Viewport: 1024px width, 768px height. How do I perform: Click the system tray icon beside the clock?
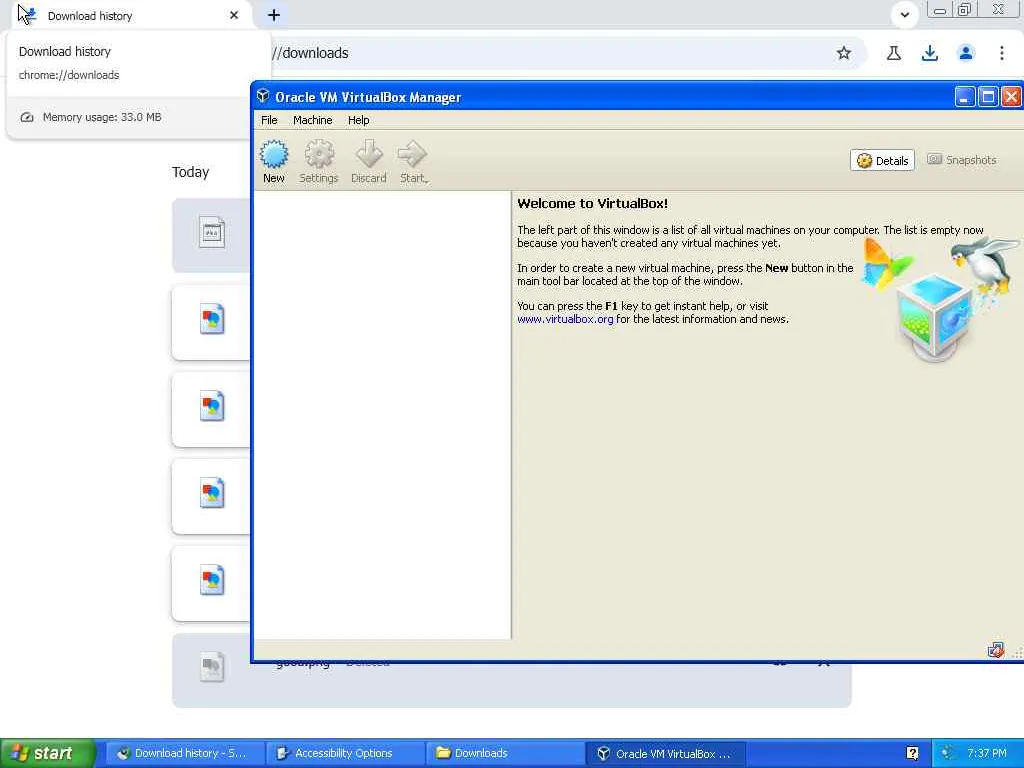[x=948, y=753]
